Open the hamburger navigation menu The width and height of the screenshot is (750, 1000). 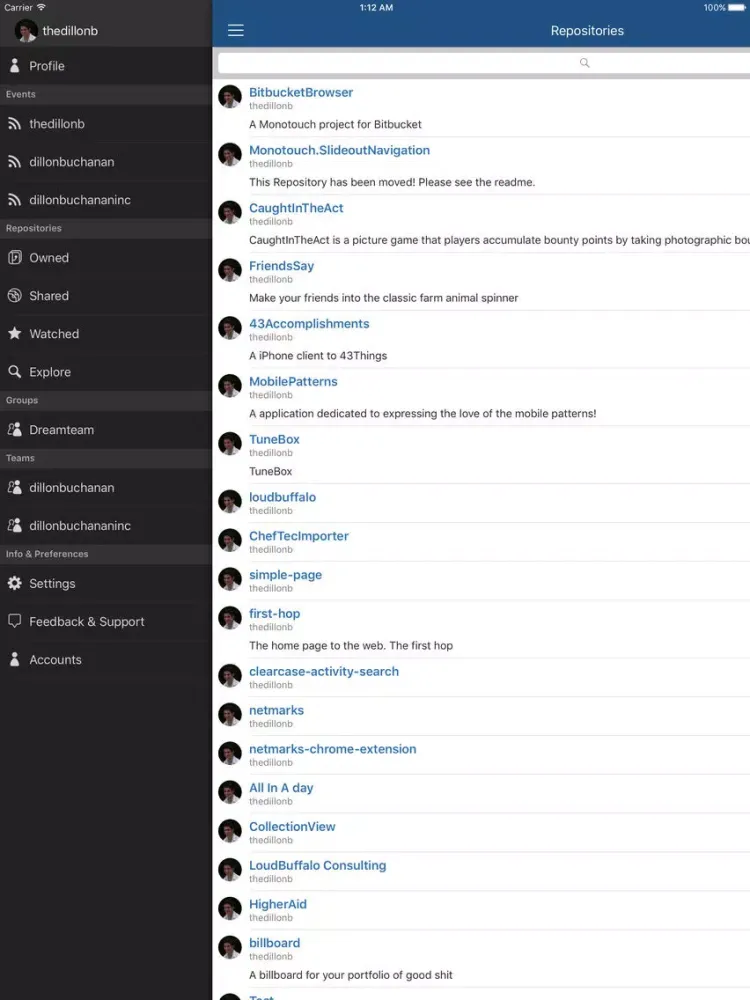236,30
